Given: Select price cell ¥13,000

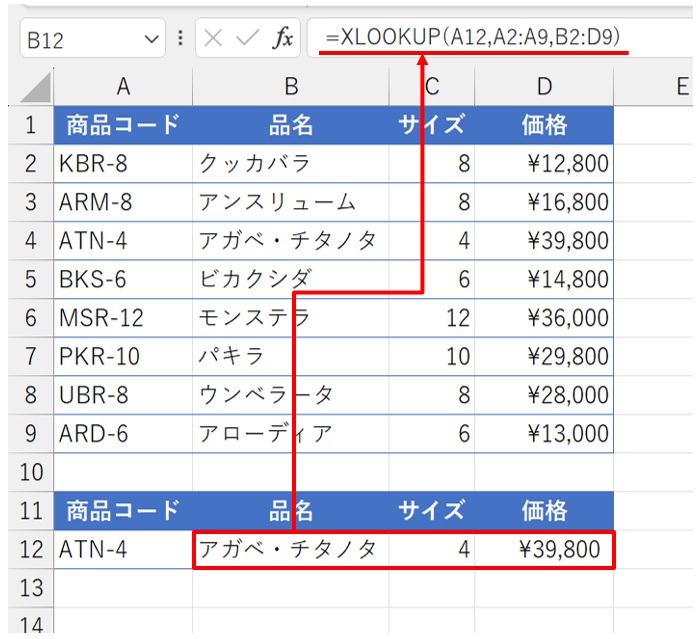Looking at the screenshot, I should point(544,434).
